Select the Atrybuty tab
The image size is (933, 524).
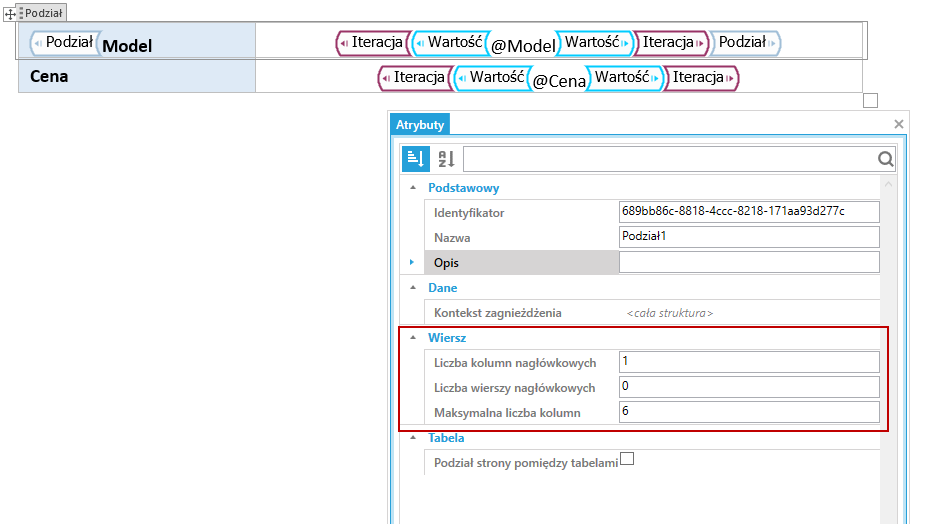click(420, 125)
